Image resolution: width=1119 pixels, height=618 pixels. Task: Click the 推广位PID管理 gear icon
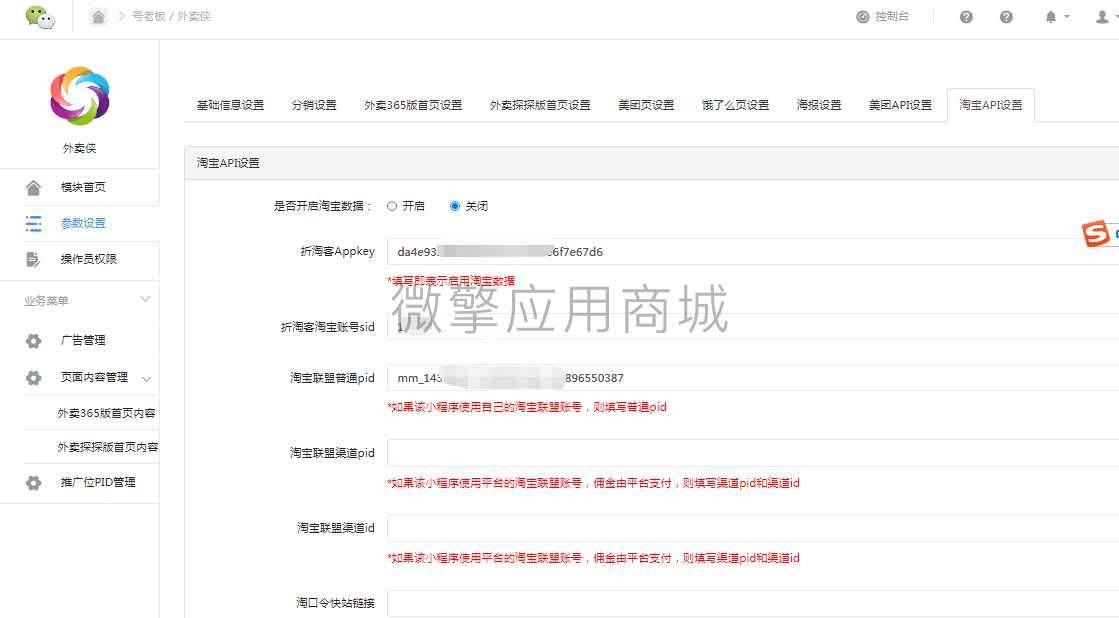point(34,483)
